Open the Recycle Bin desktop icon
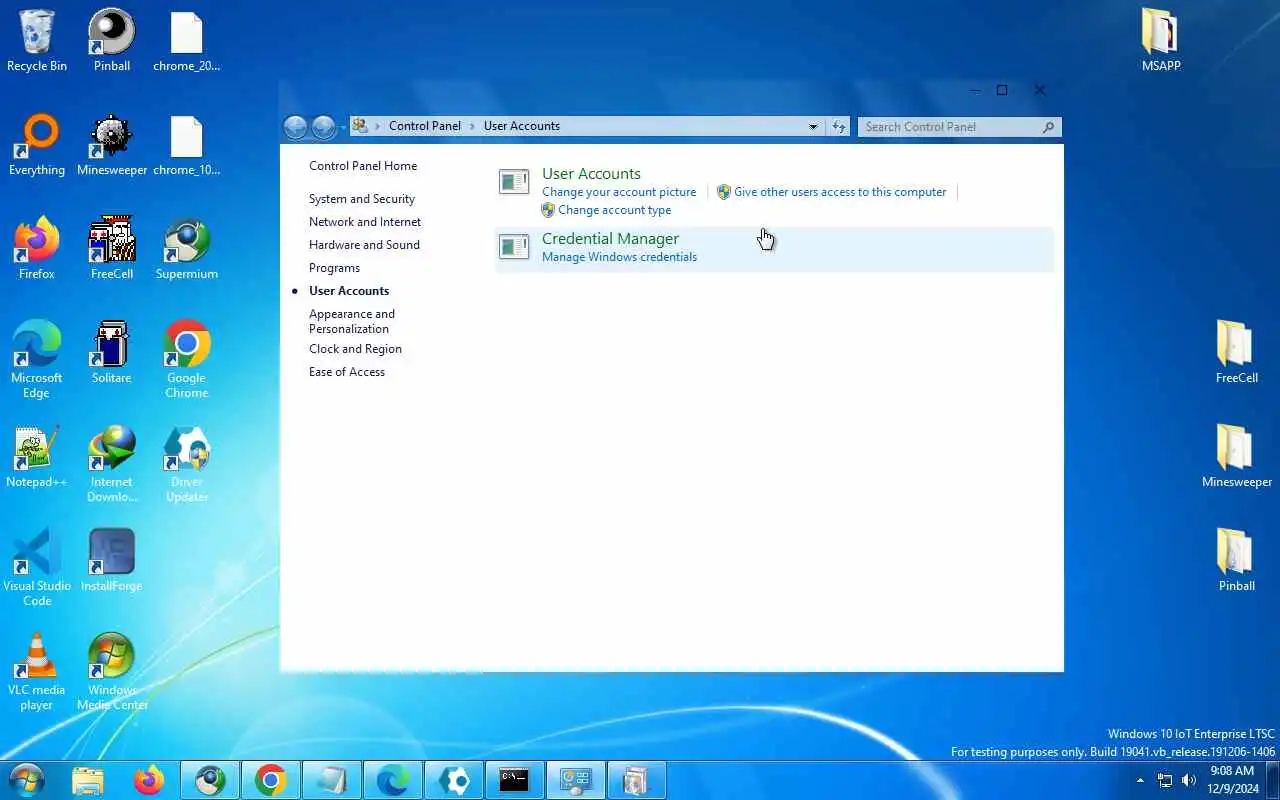Screen dimensions: 1280x800 pyautogui.click(x=37, y=41)
